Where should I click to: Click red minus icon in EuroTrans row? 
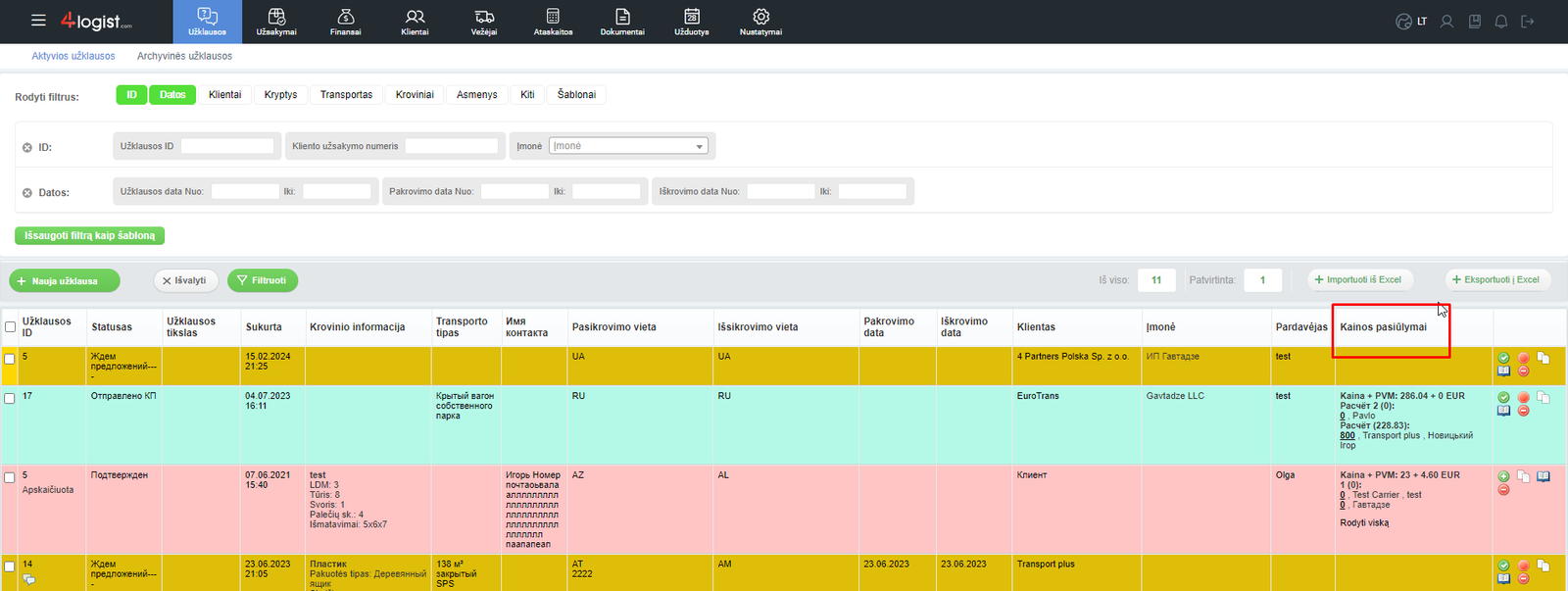1523,411
